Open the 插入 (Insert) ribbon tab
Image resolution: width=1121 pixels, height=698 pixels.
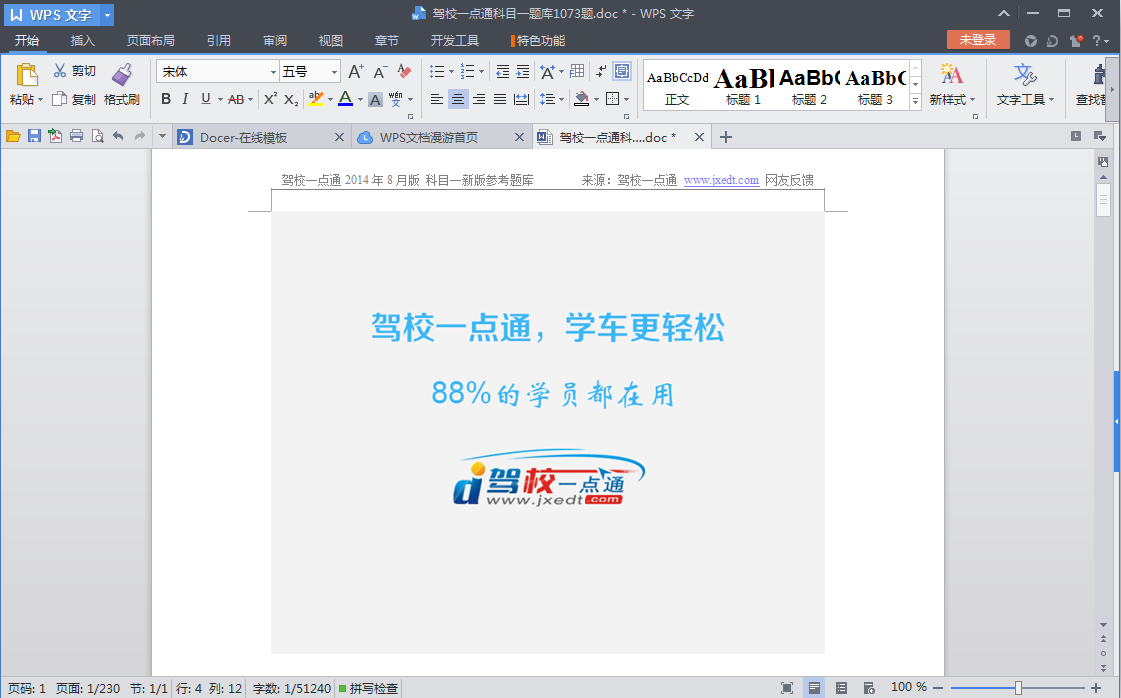(x=83, y=41)
